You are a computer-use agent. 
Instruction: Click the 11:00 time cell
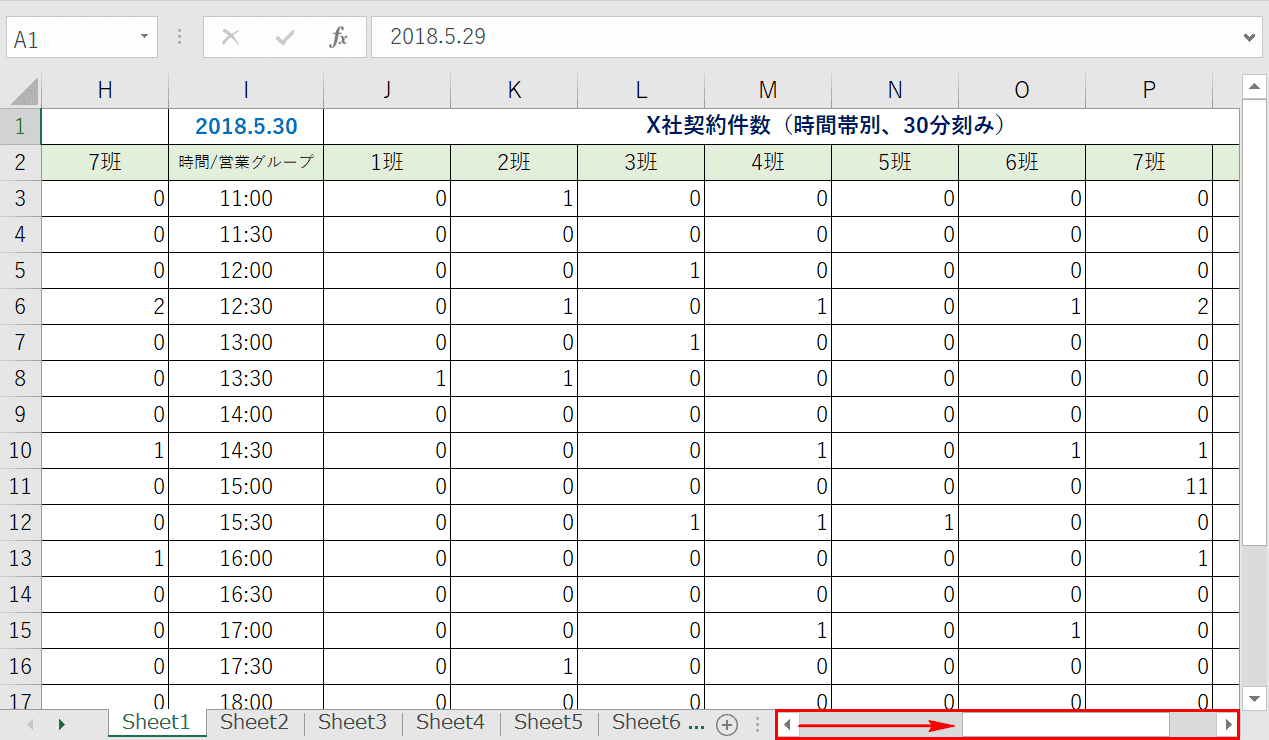pos(246,198)
